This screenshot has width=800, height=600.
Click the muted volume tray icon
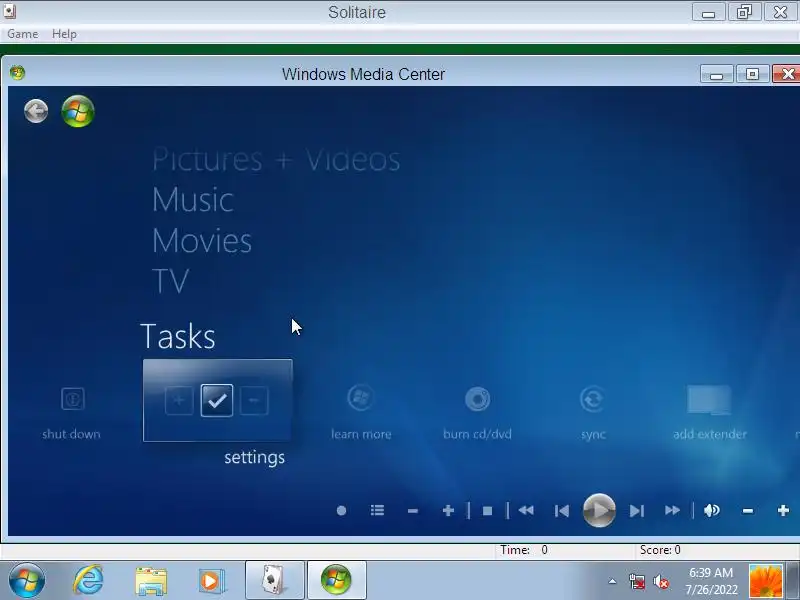pos(661,581)
